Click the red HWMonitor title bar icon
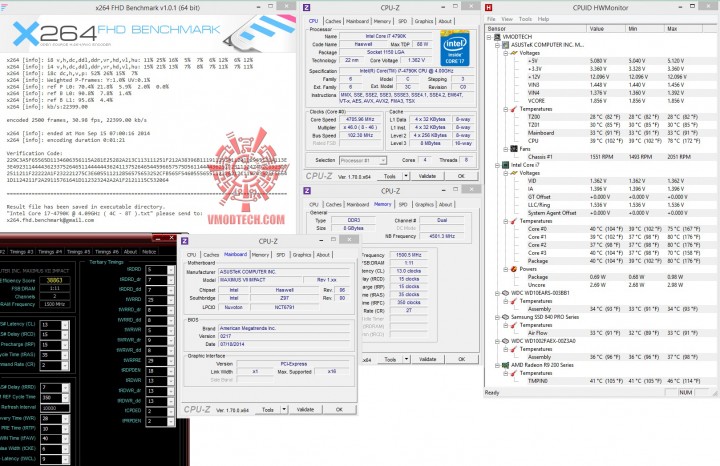The height and width of the screenshot is (466, 720). (489, 7)
